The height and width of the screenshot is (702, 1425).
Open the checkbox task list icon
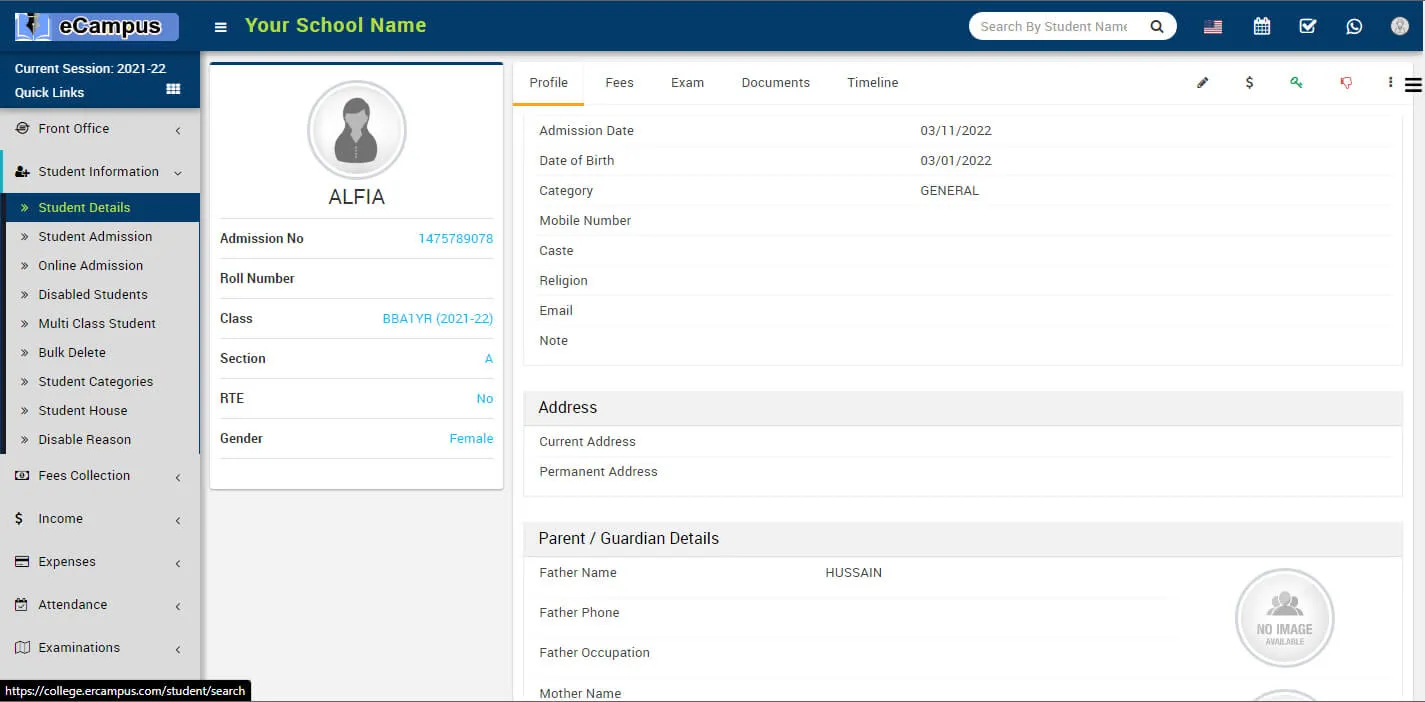(1308, 27)
